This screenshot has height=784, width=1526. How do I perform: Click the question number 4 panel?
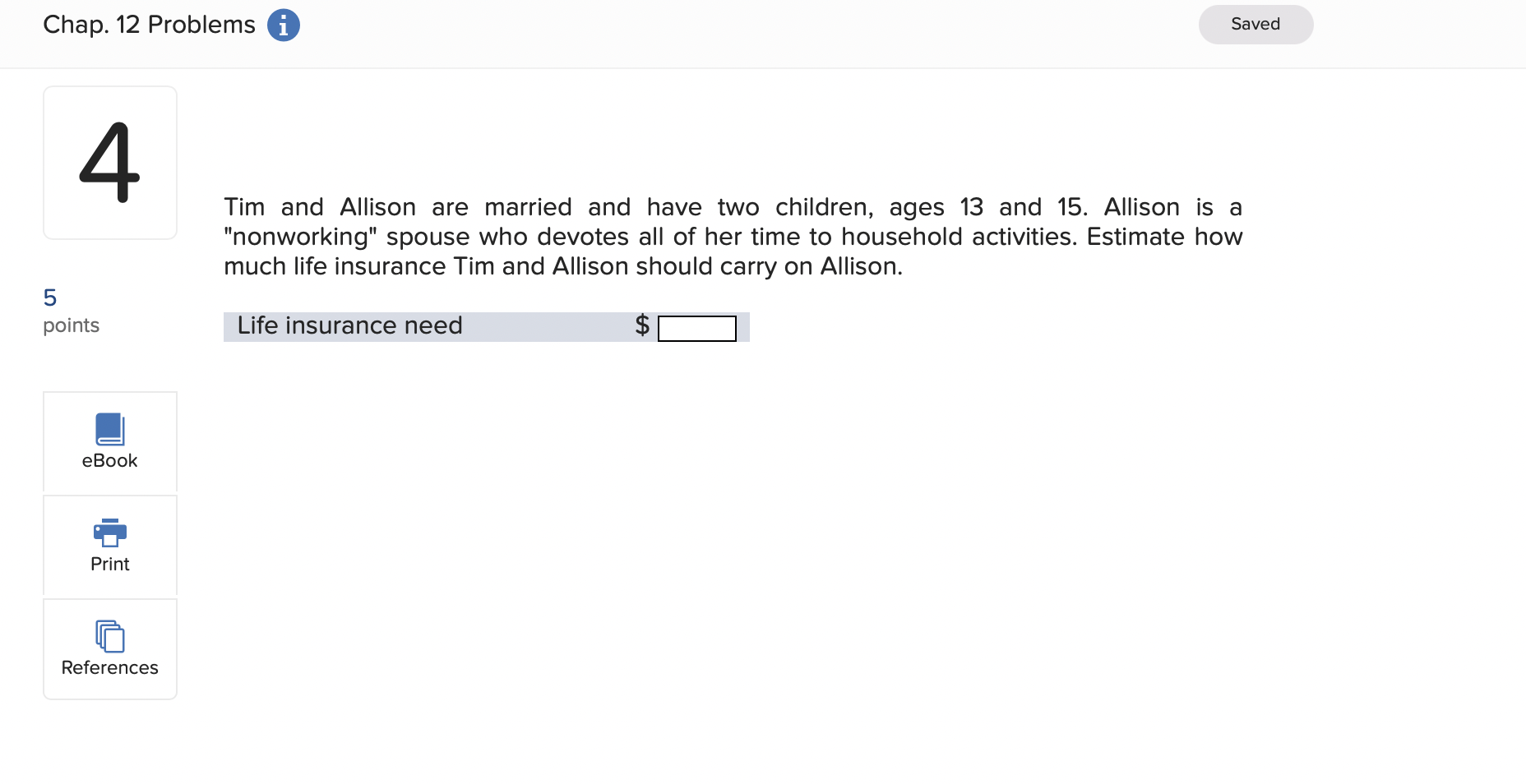(109, 162)
